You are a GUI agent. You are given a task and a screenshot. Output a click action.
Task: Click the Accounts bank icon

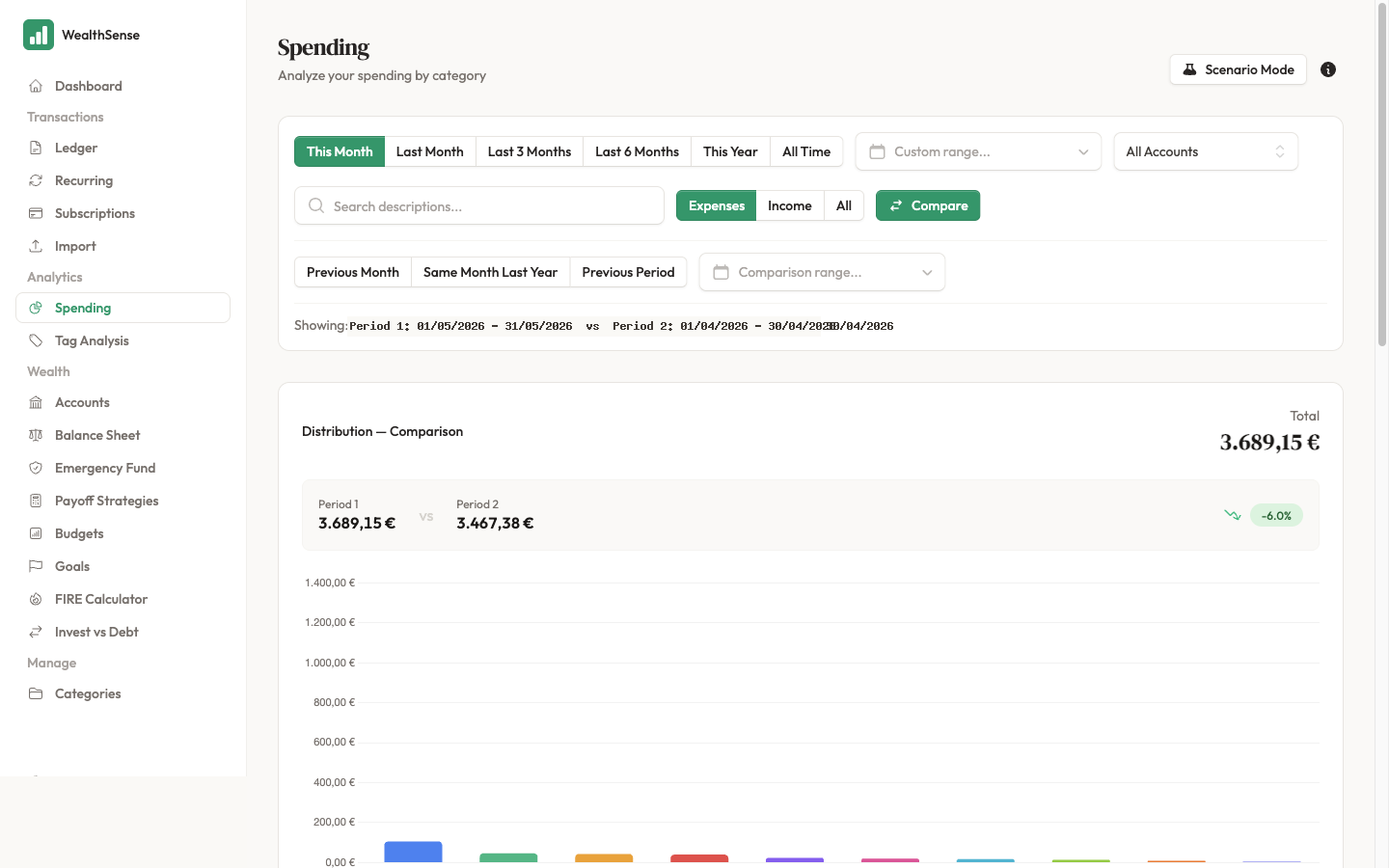coord(36,402)
